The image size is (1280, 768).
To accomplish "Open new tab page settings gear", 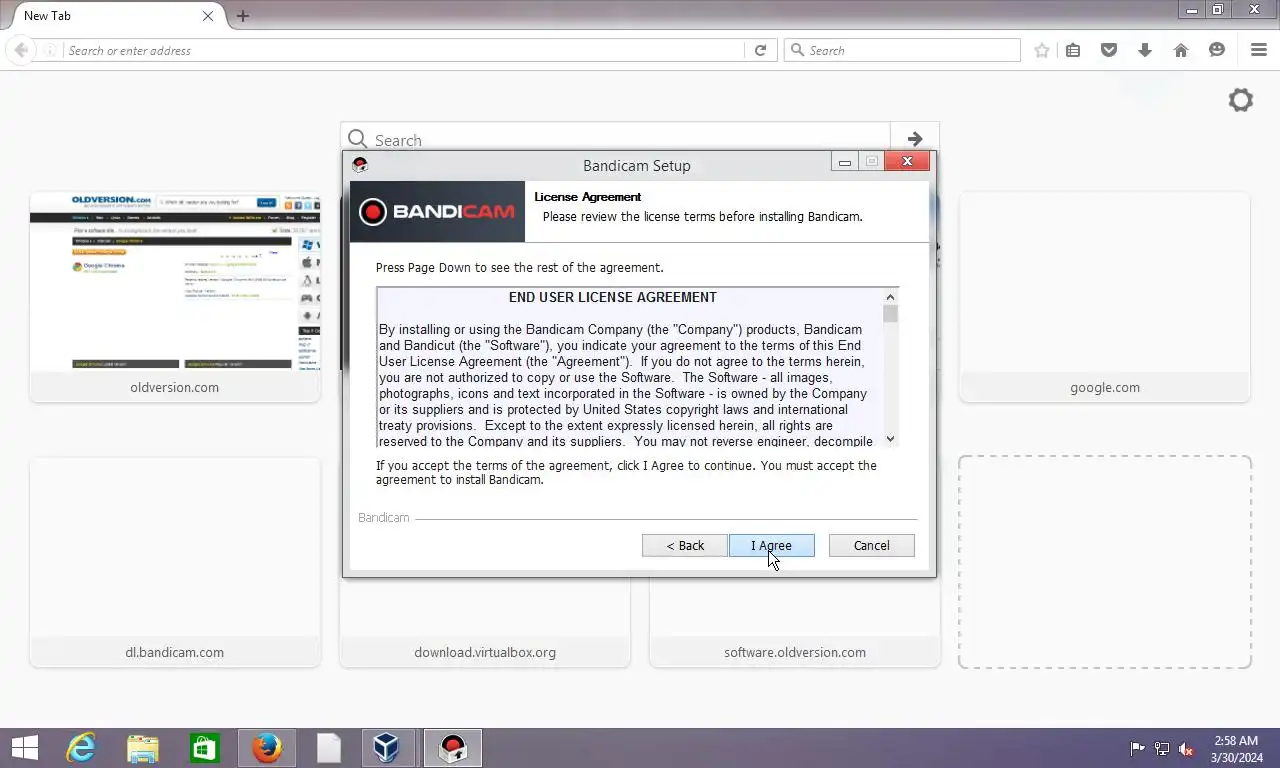I will pyautogui.click(x=1241, y=100).
